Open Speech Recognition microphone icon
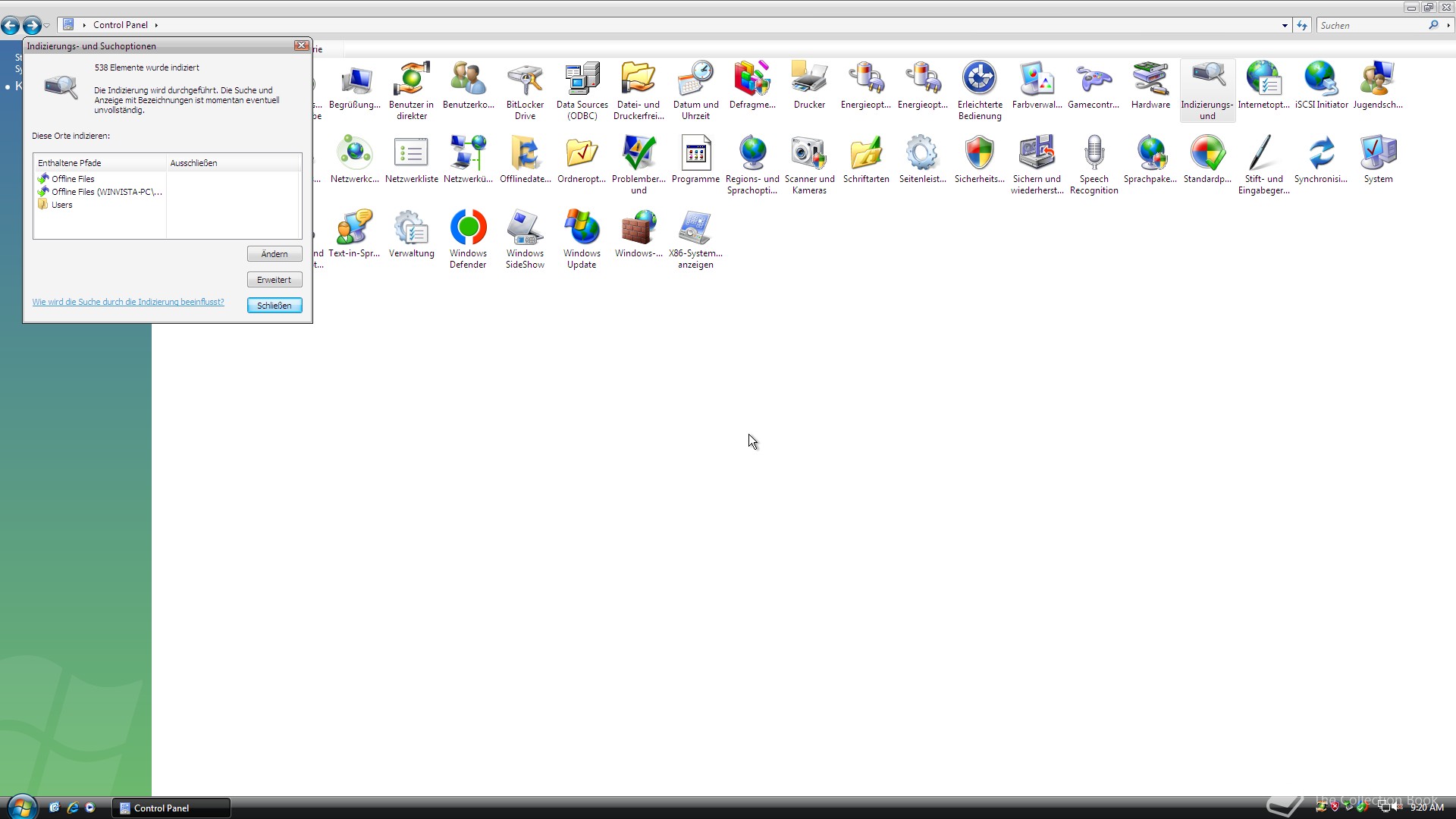Image resolution: width=1456 pixels, height=819 pixels. (x=1094, y=165)
